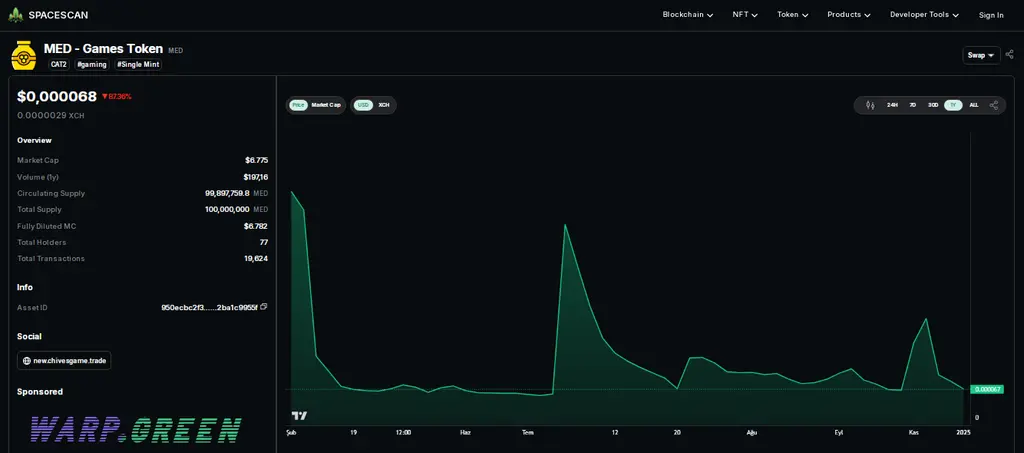Select the Price chart toggle
Image resolution: width=1024 pixels, height=453 pixels.
click(298, 105)
